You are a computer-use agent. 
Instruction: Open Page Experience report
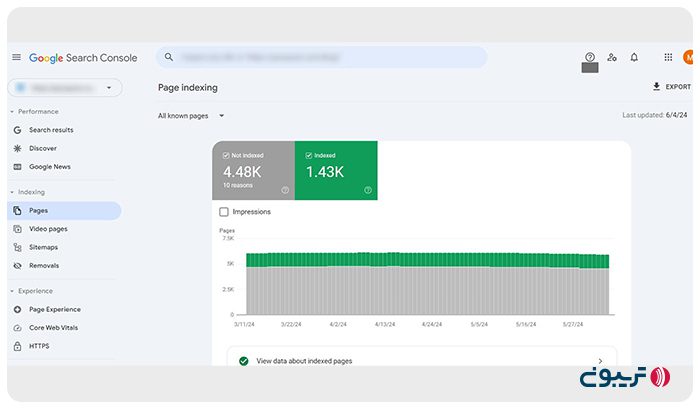[x=55, y=309]
